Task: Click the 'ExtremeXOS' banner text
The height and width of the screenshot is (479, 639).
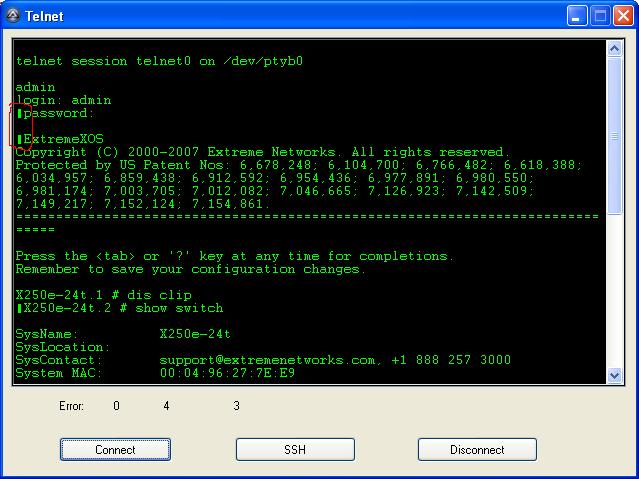Action: click(x=64, y=139)
